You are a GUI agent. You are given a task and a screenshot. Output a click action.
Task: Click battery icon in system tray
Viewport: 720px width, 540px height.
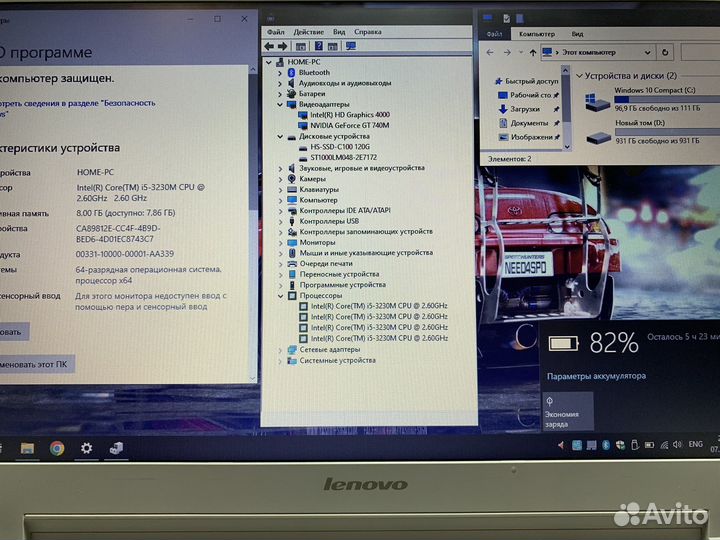pyautogui.click(x=649, y=445)
